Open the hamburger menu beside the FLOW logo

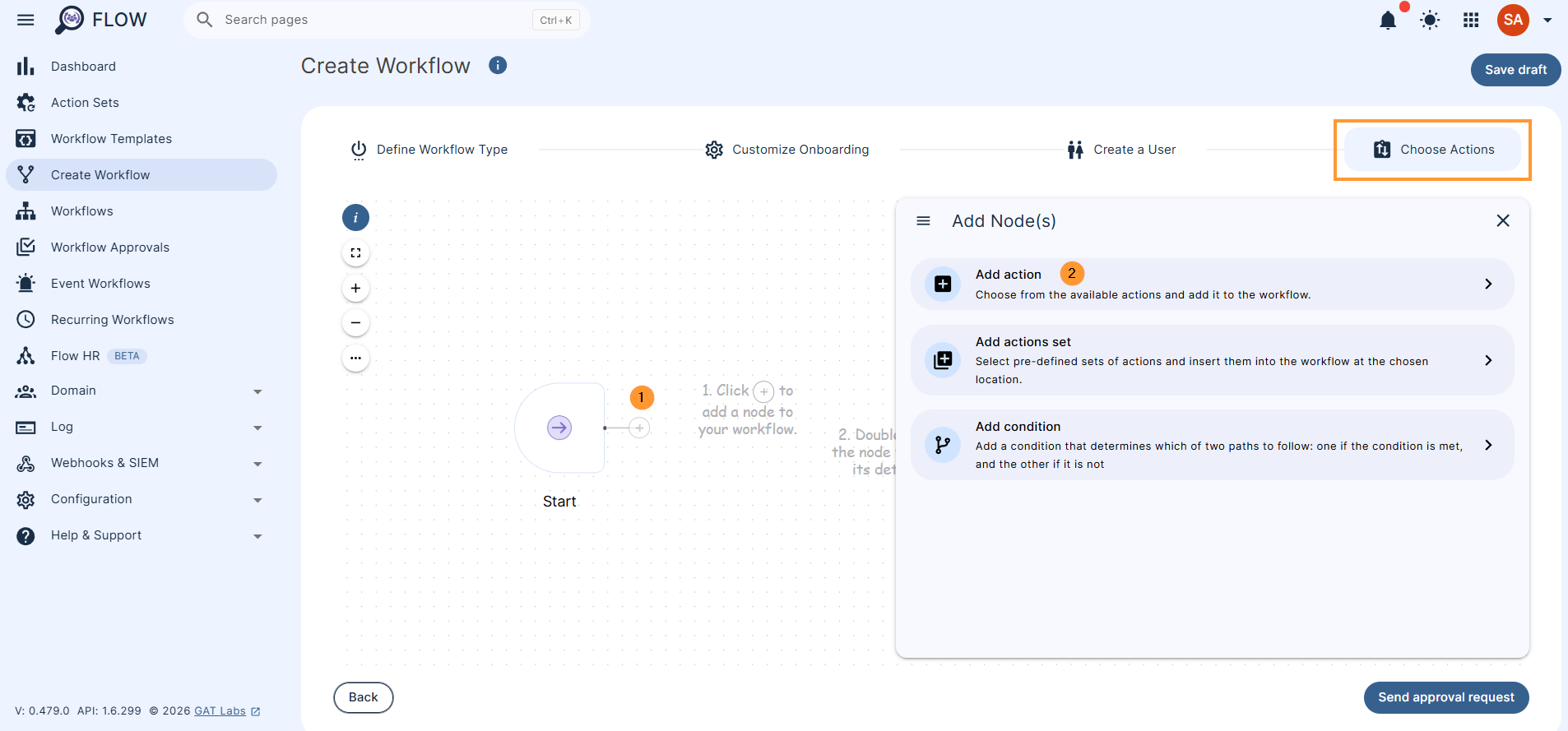pos(26,20)
